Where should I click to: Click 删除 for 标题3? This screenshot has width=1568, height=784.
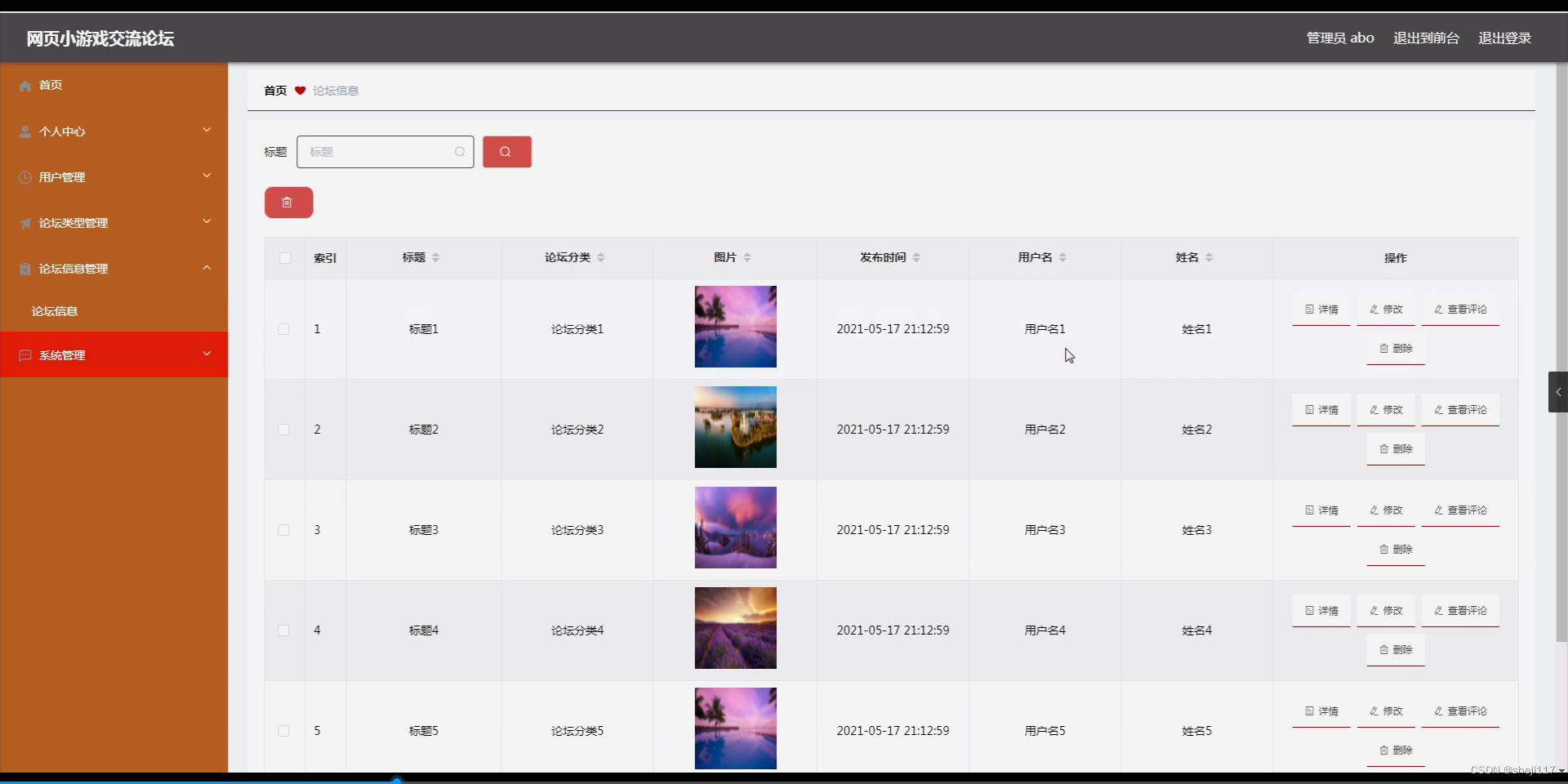click(x=1396, y=550)
